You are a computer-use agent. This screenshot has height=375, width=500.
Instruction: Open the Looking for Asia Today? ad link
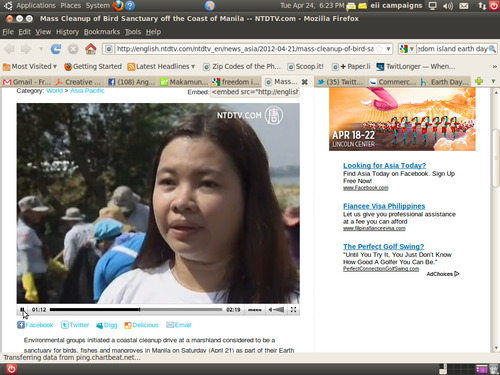click(x=384, y=165)
